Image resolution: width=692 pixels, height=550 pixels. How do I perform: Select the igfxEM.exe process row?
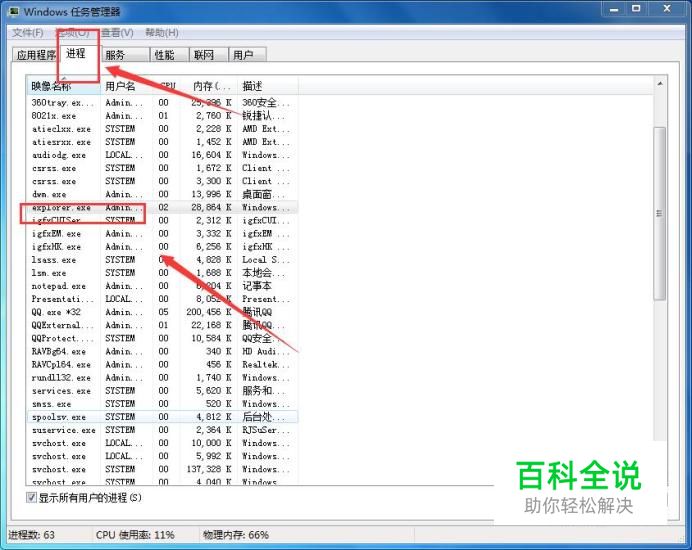(162, 234)
